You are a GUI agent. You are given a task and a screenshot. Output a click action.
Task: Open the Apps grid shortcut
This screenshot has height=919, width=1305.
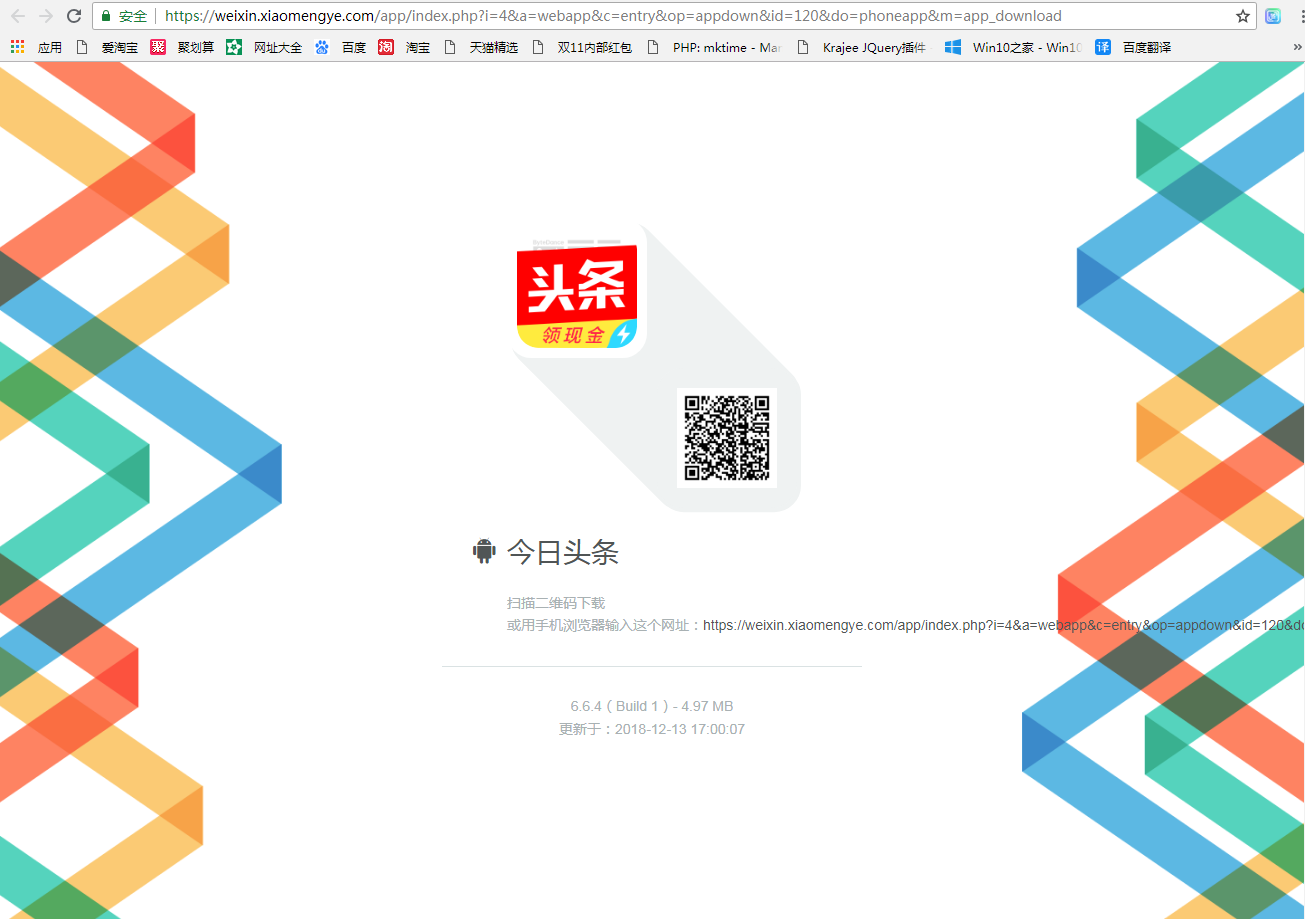coord(36,47)
